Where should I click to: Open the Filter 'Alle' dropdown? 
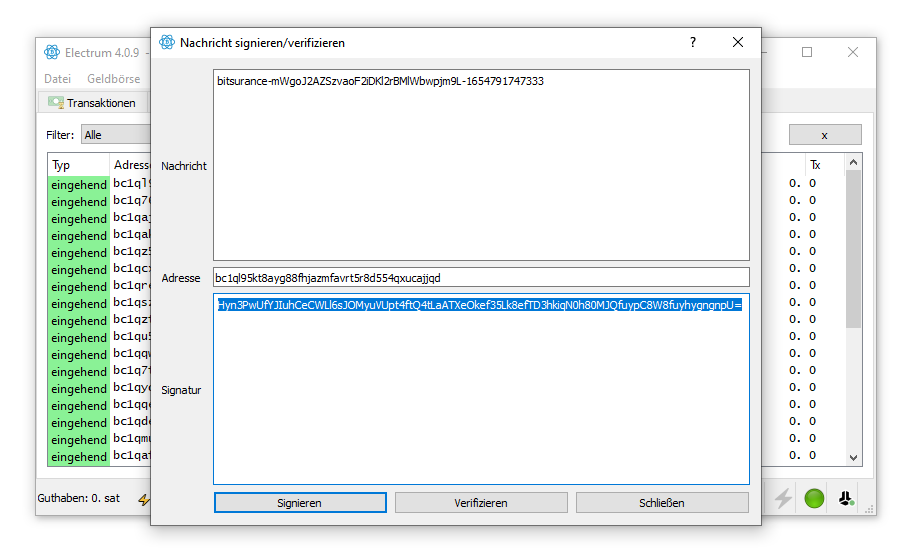(115, 135)
